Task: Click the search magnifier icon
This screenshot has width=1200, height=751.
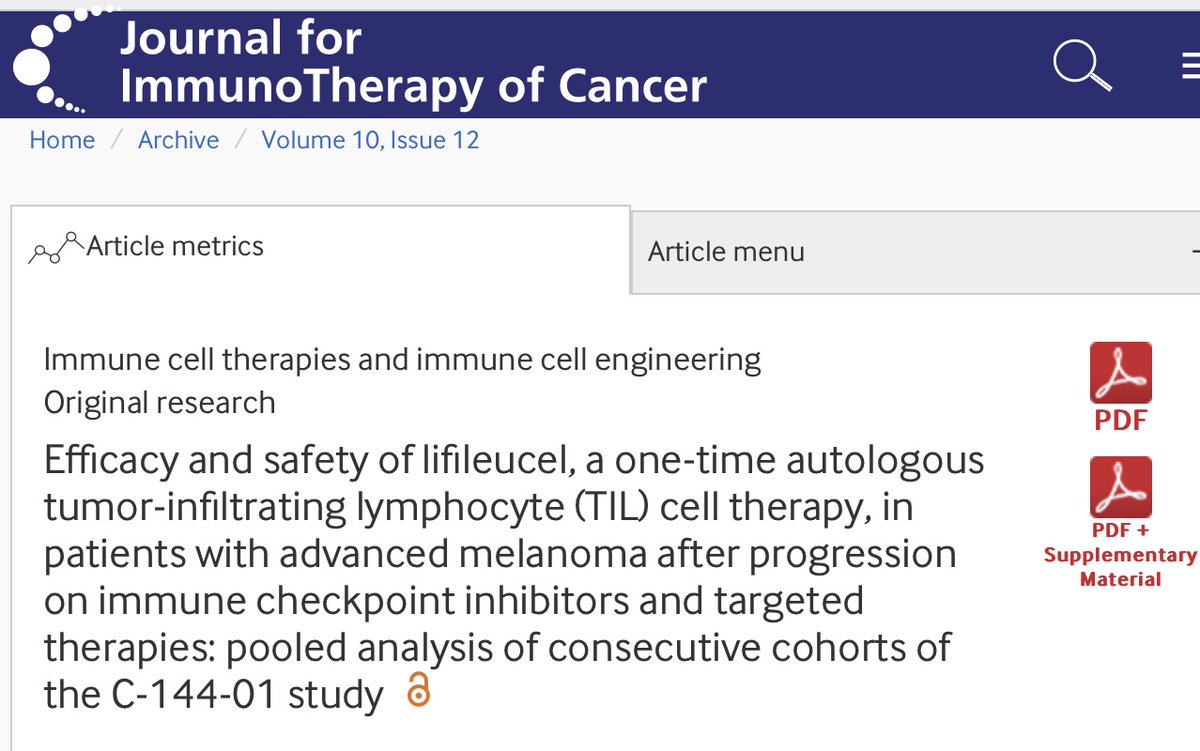Action: pos(1082,66)
